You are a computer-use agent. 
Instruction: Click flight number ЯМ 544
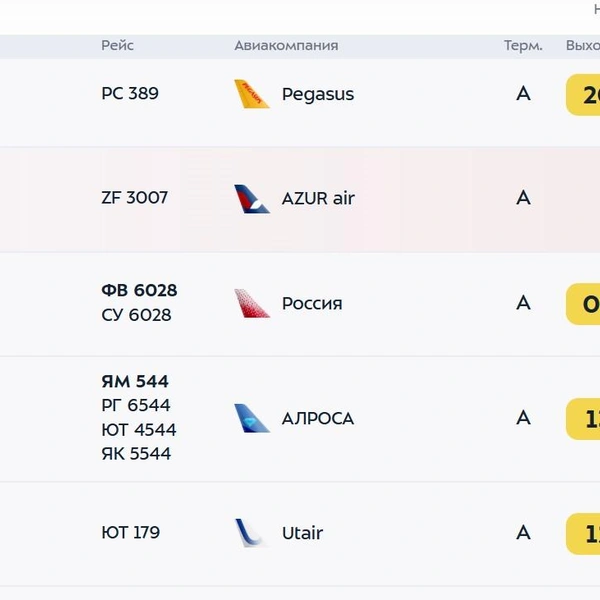click(x=135, y=382)
